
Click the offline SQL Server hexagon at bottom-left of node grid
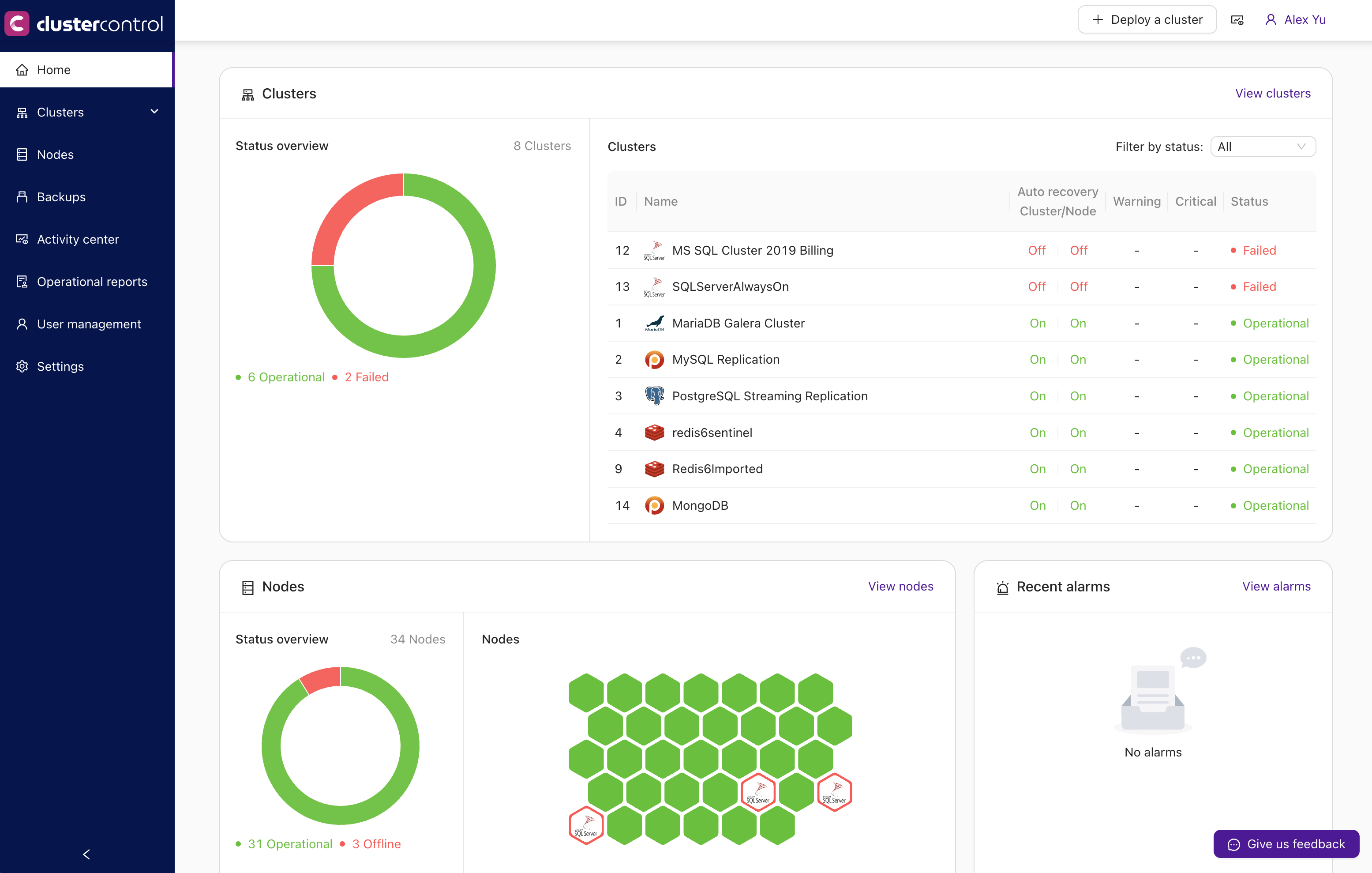pos(586,825)
